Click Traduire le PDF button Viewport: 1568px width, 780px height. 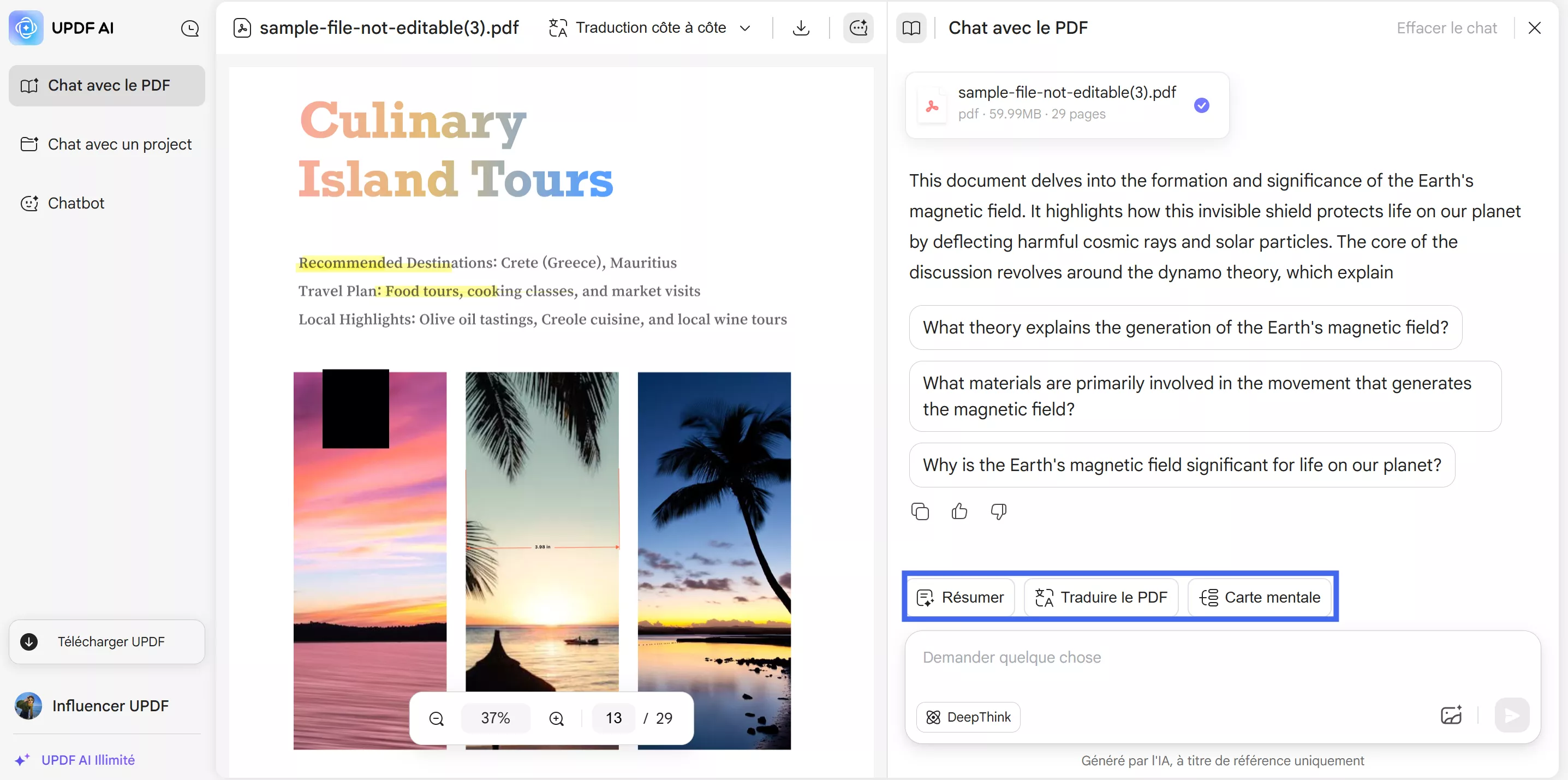click(1100, 597)
